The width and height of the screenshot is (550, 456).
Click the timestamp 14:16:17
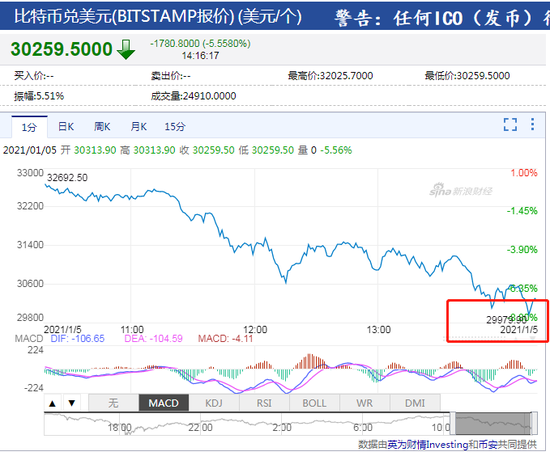pos(200,55)
